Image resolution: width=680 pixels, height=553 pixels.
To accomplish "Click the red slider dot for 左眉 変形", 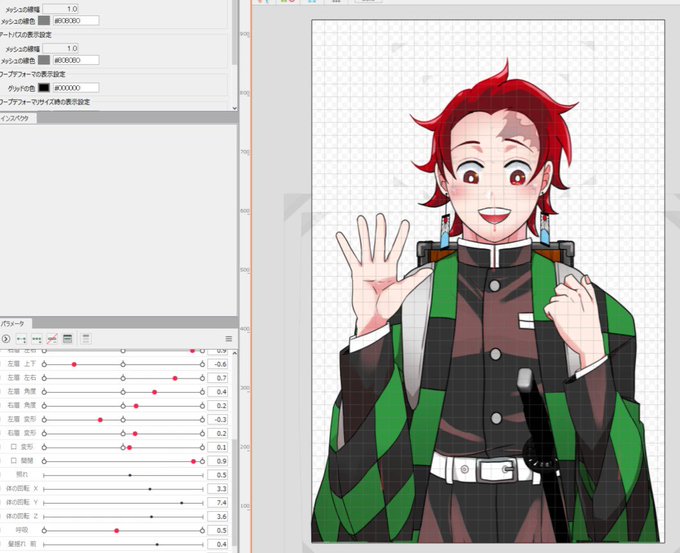I will pos(100,420).
